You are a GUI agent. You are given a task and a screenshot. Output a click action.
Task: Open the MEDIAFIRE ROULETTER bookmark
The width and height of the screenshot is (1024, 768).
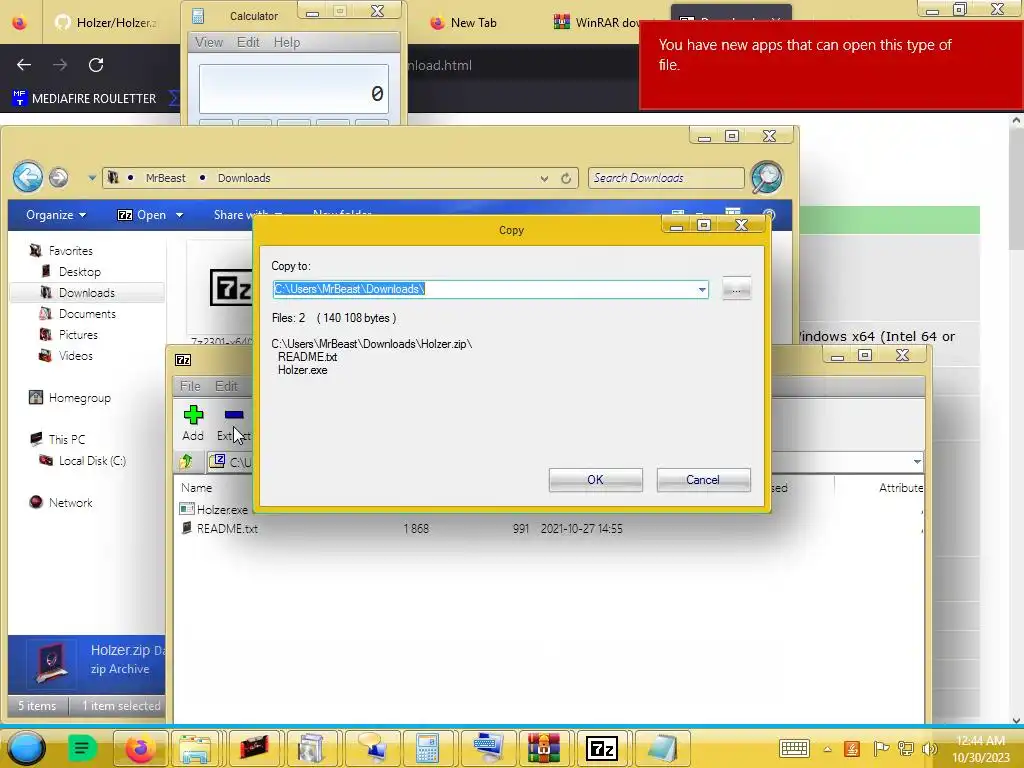pyautogui.click(x=84, y=99)
